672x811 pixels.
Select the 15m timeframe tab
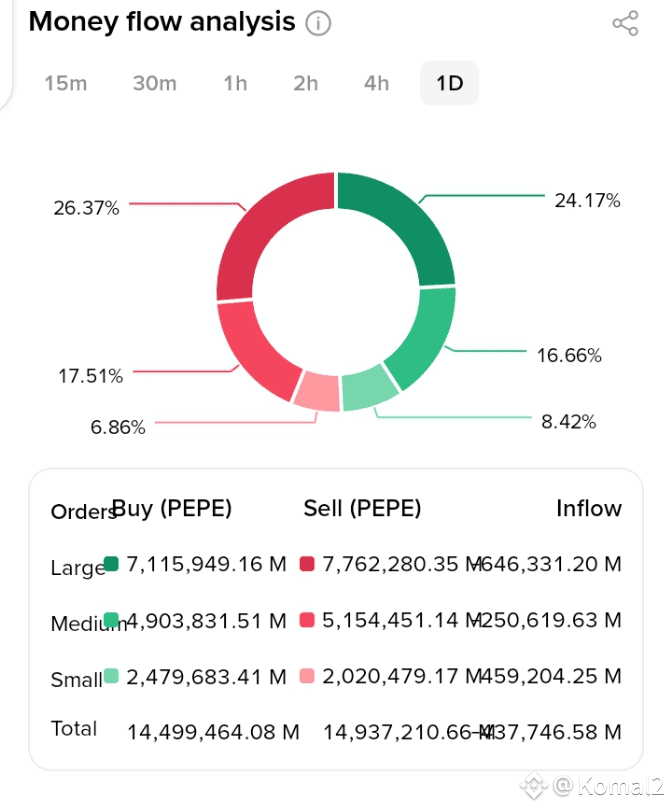pos(65,83)
